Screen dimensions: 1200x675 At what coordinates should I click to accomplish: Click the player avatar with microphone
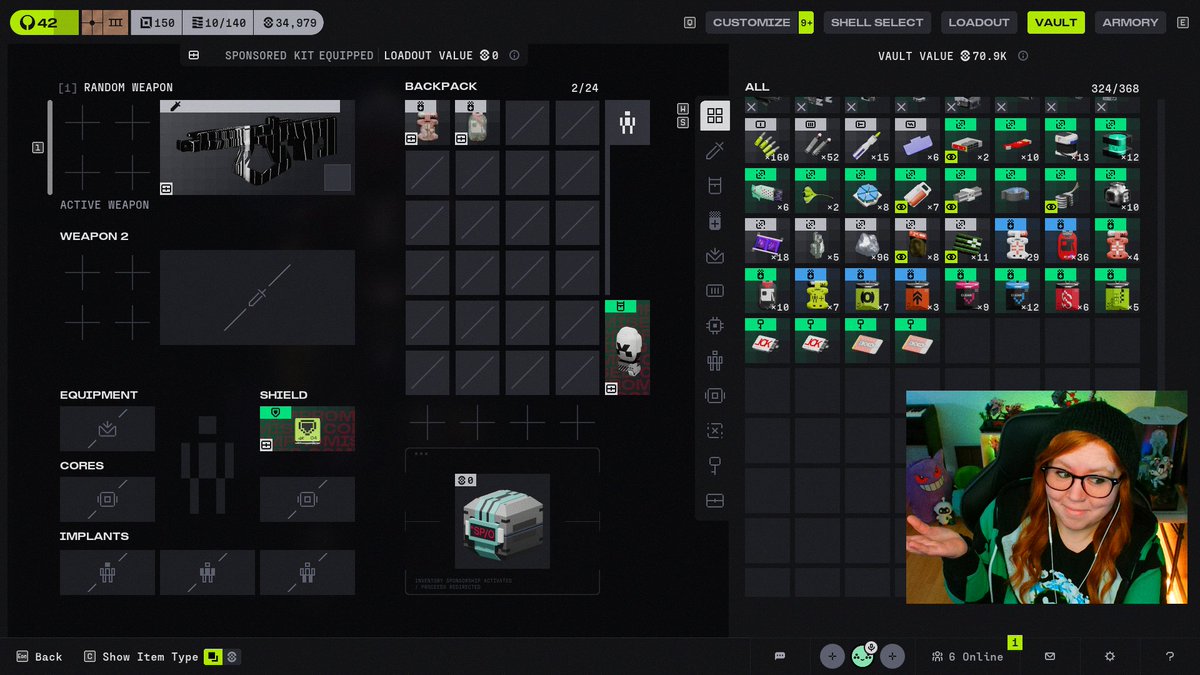pyautogui.click(x=863, y=656)
